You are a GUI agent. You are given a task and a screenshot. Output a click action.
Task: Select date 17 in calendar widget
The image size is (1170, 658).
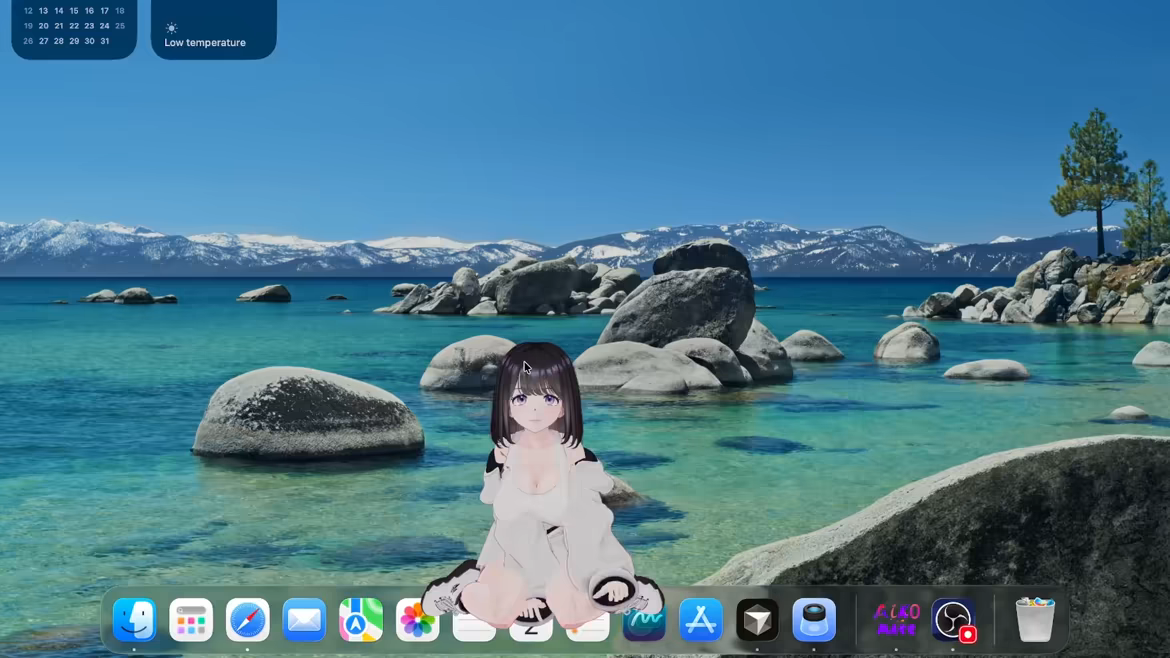pyautogui.click(x=104, y=11)
